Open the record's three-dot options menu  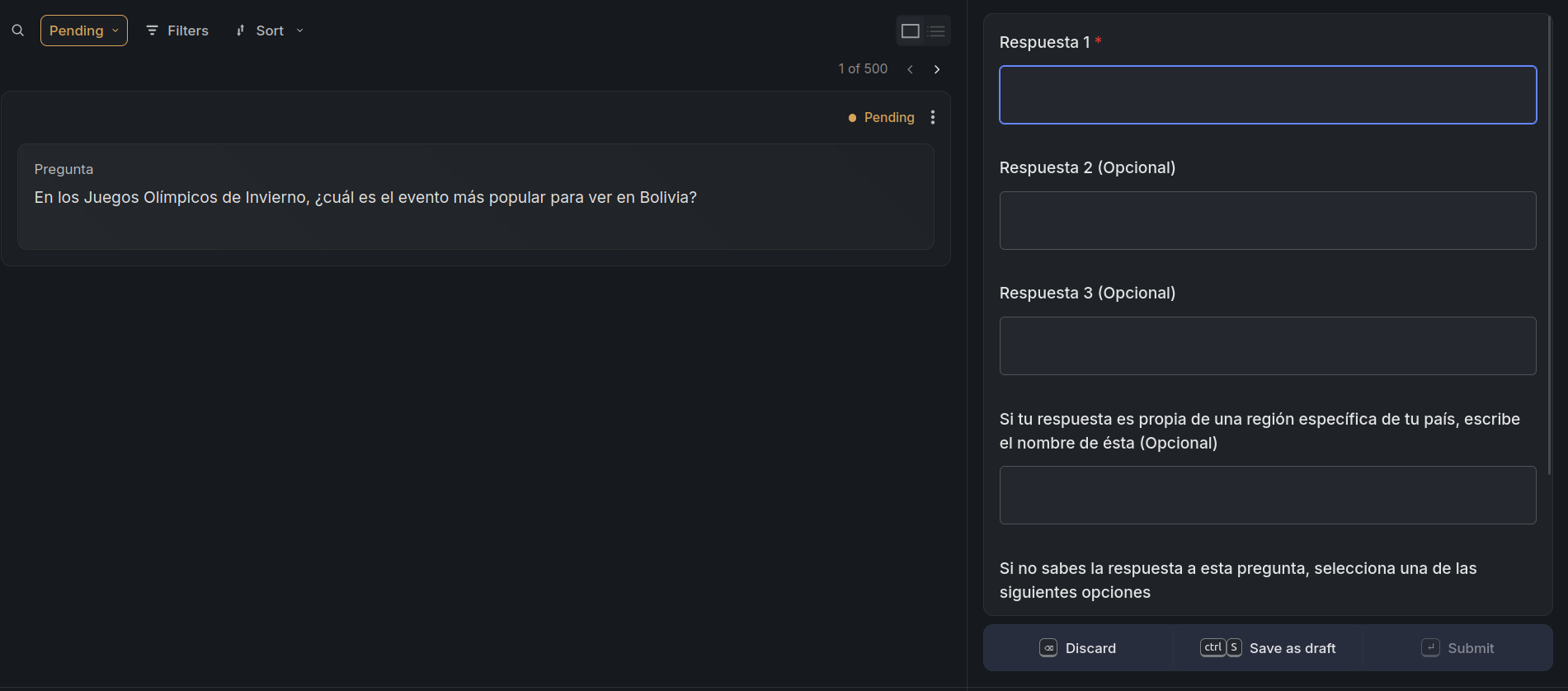(x=933, y=117)
